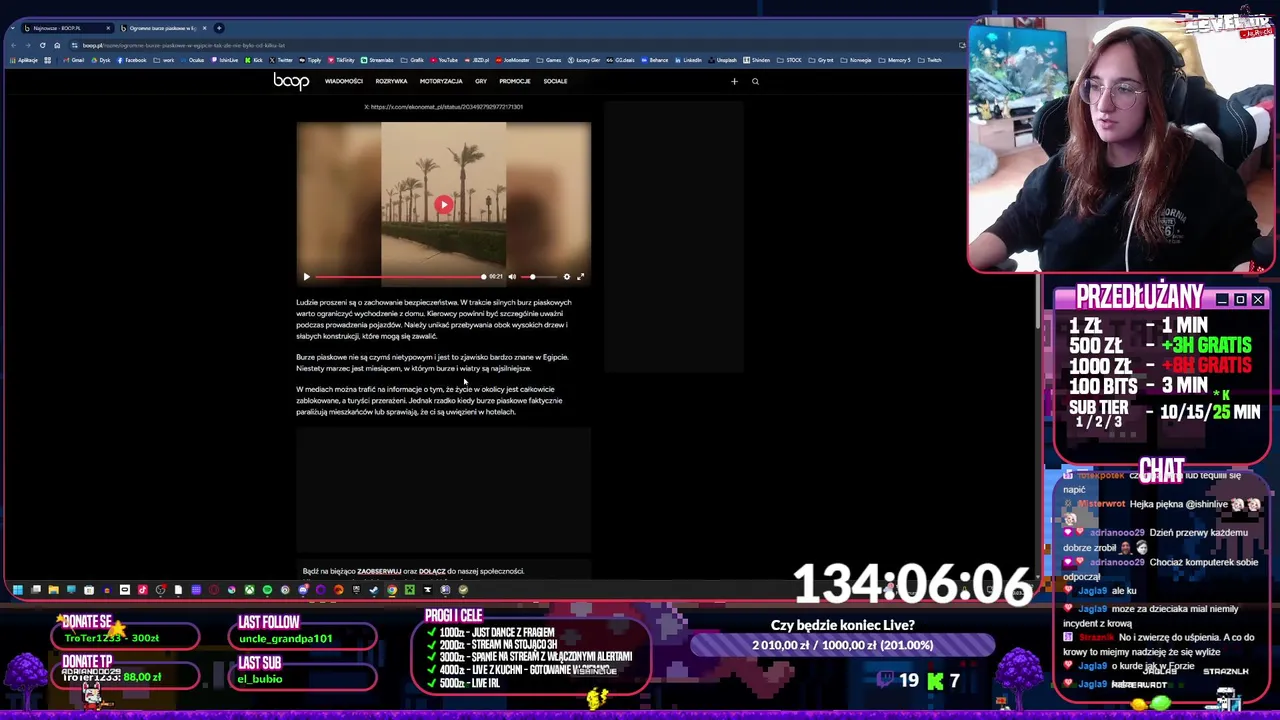This screenshot has width=1280, height=720.
Task: Open the MOTORYZACJA menu item
Action: pyautogui.click(x=441, y=81)
